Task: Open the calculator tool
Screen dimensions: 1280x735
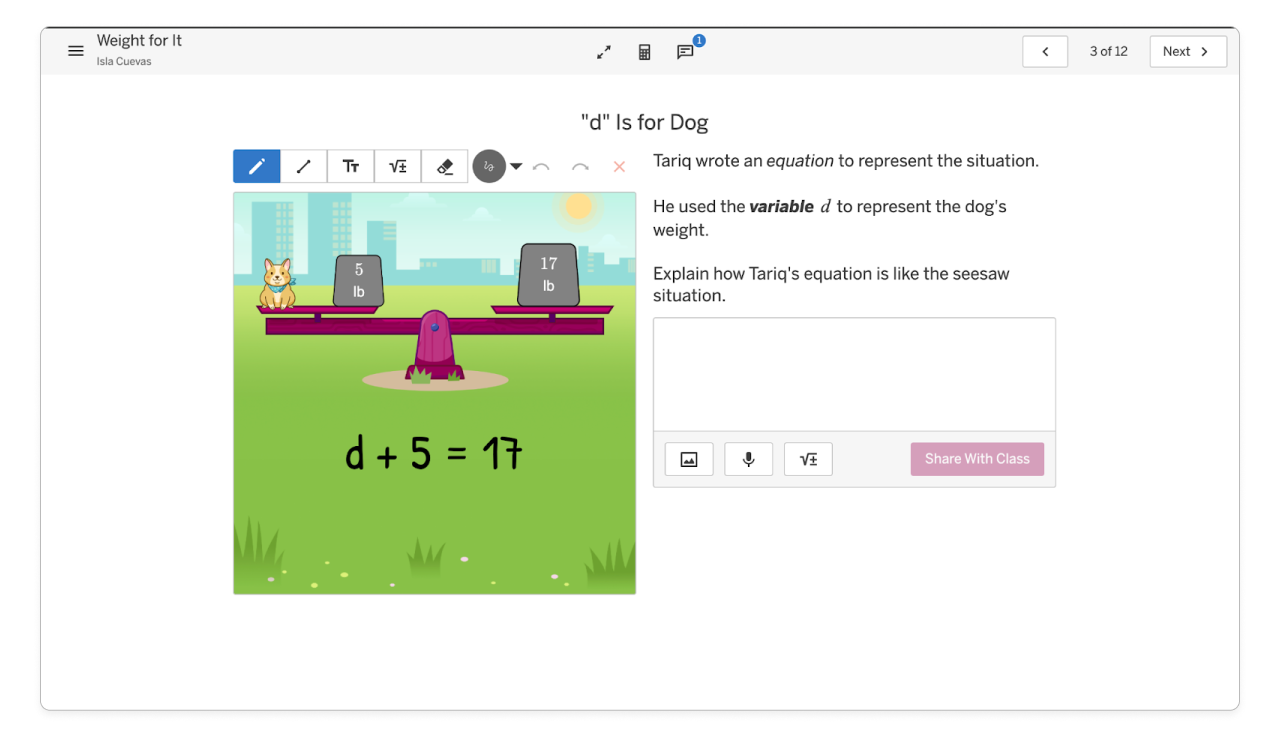Action: coord(645,52)
